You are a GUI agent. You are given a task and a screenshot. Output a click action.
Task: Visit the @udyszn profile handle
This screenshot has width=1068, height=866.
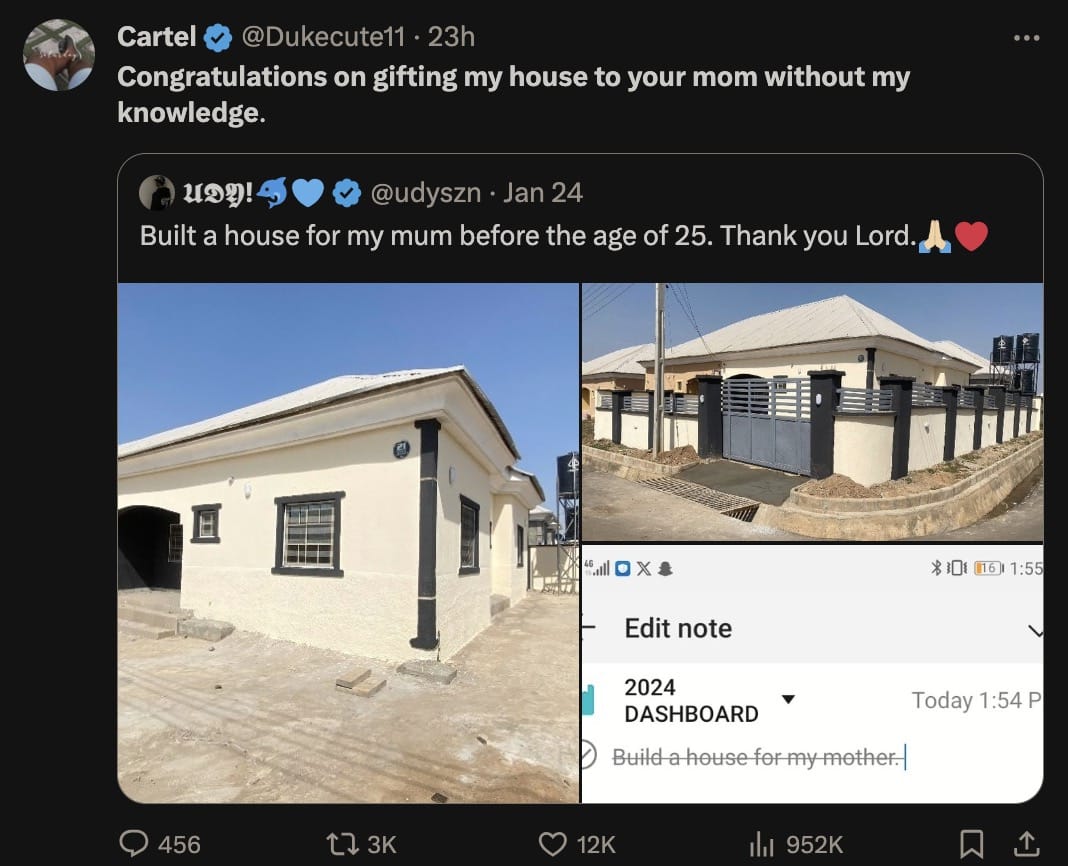tap(426, 192)
